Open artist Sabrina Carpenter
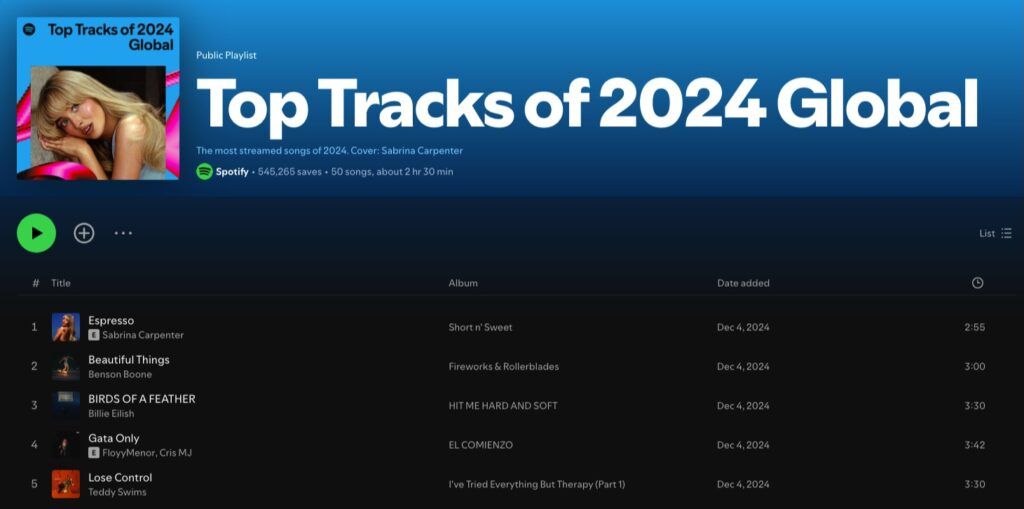1024x509 pixels. pos(143,335)
